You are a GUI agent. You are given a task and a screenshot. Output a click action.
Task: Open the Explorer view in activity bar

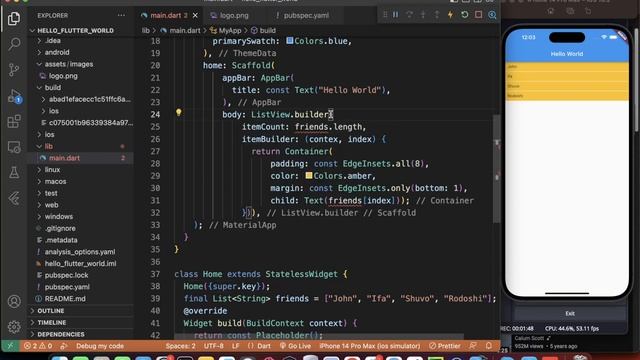(x=14, y=18)
